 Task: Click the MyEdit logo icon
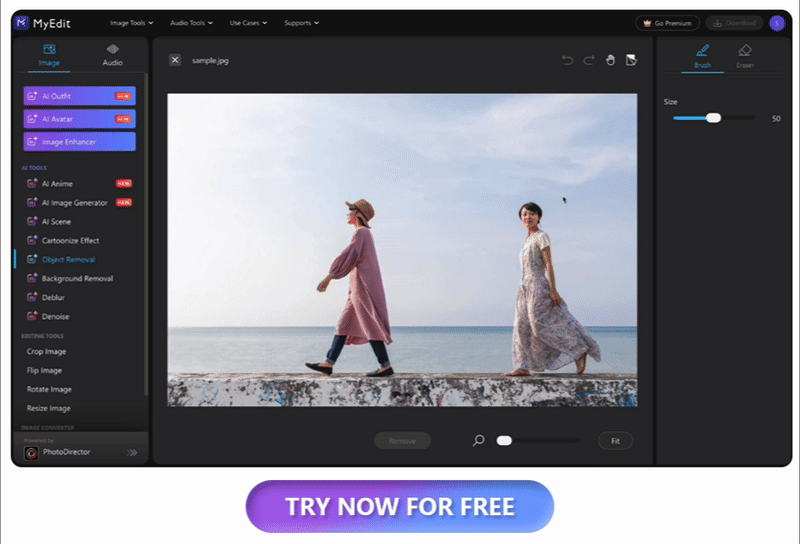(21, 22)
